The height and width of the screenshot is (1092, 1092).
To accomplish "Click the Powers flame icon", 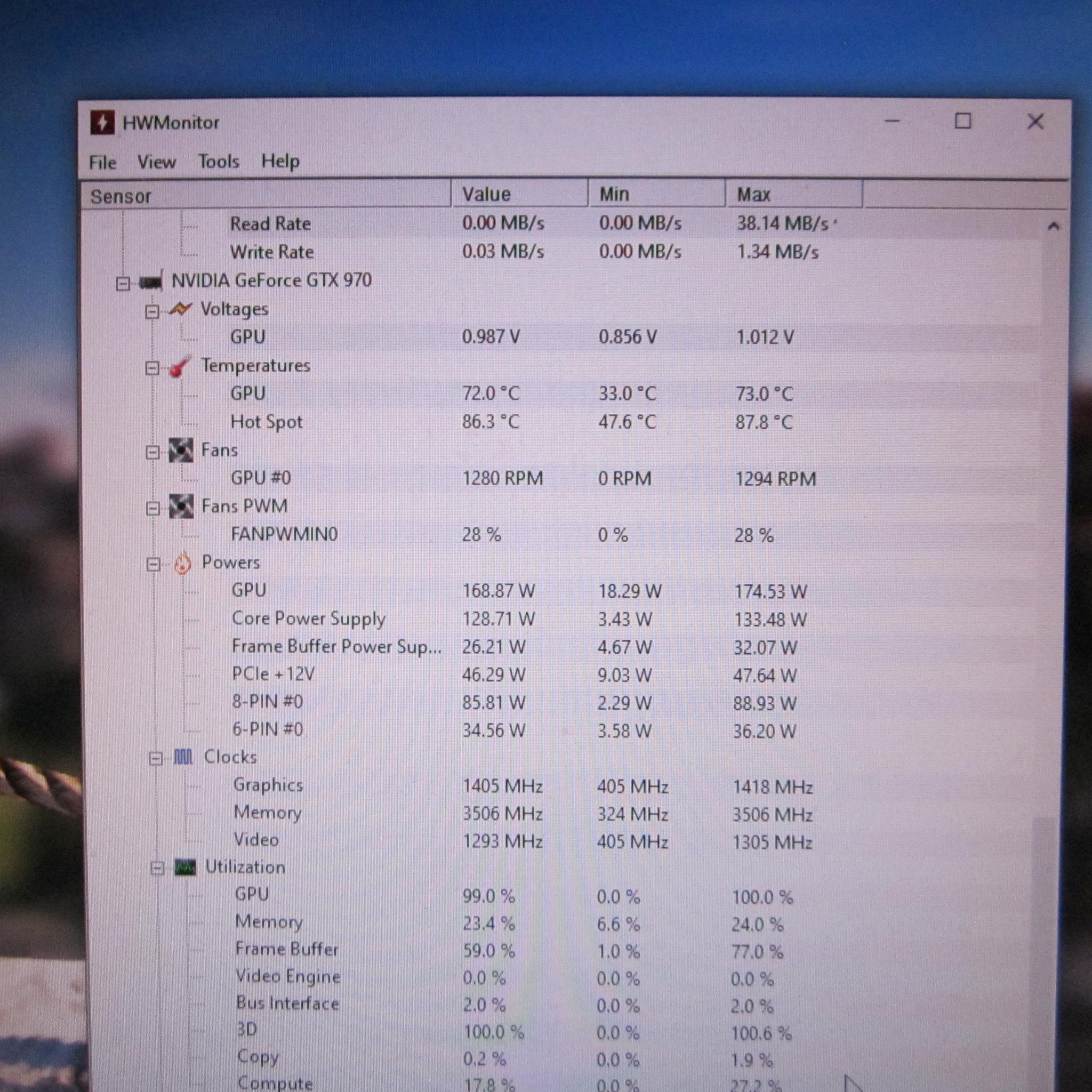I will (x=182, y=563).
